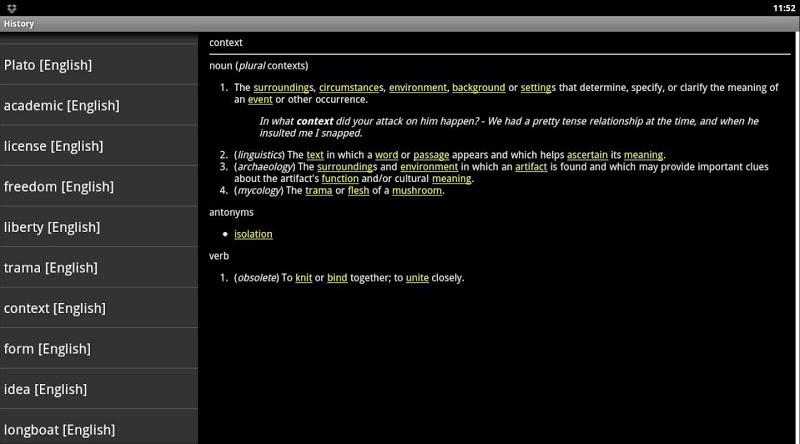This screenshot has height=444, width=800.
Task: Select freedom [English] in history
Action: pos(58,187)
